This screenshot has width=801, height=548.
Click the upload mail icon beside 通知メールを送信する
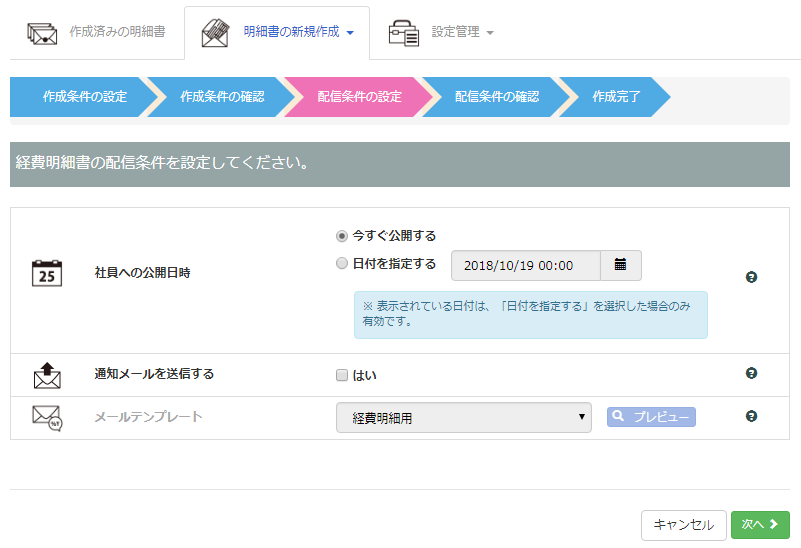pyautogui.click(x=47, y=375)
